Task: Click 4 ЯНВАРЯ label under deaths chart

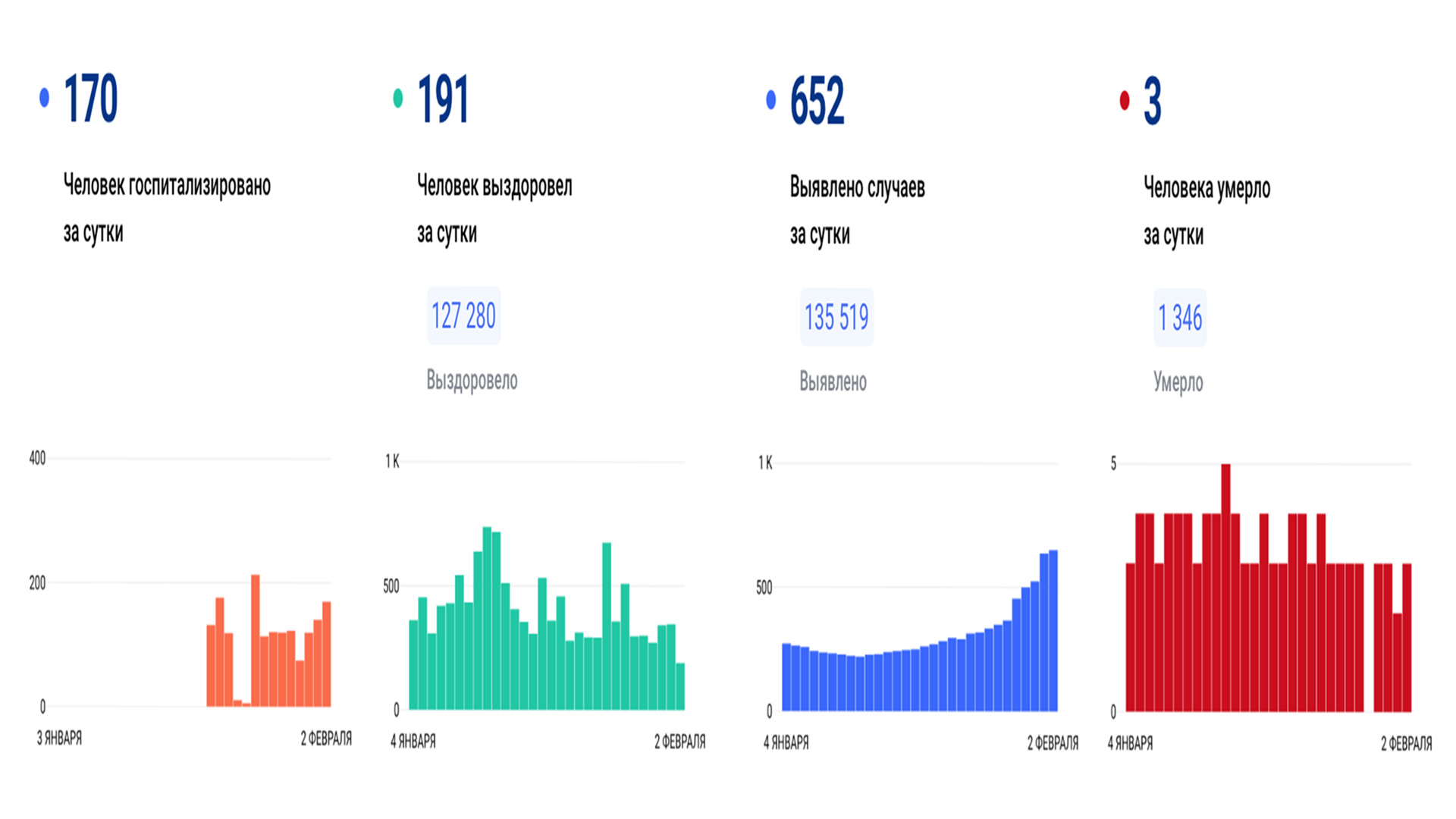Action: 1130,744
